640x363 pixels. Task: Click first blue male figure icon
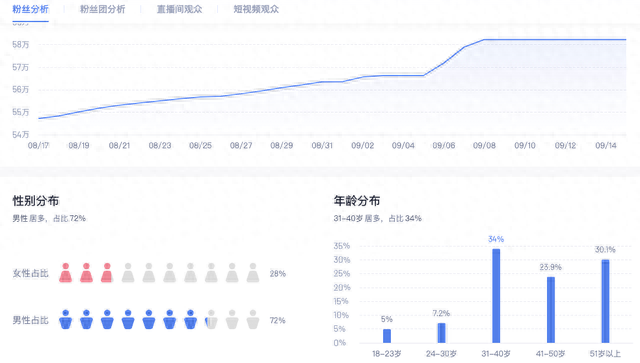(65, 319)
